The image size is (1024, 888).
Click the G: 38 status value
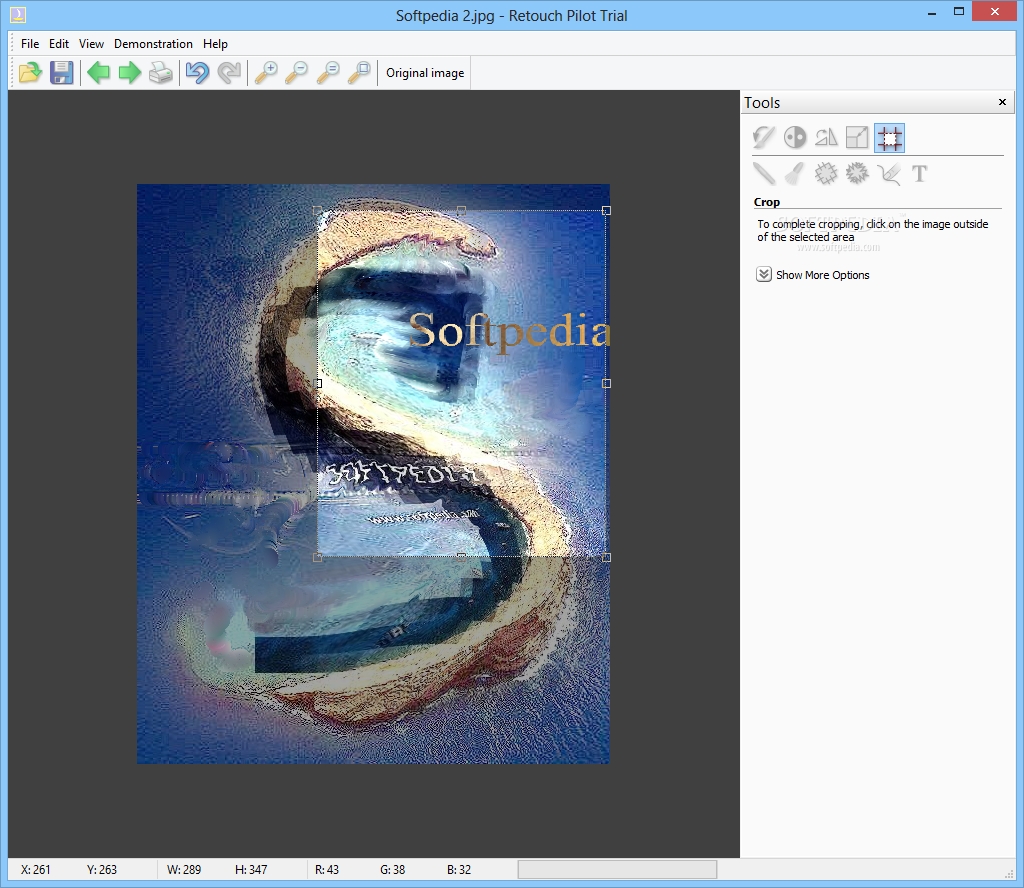click(x=392, y=870)
